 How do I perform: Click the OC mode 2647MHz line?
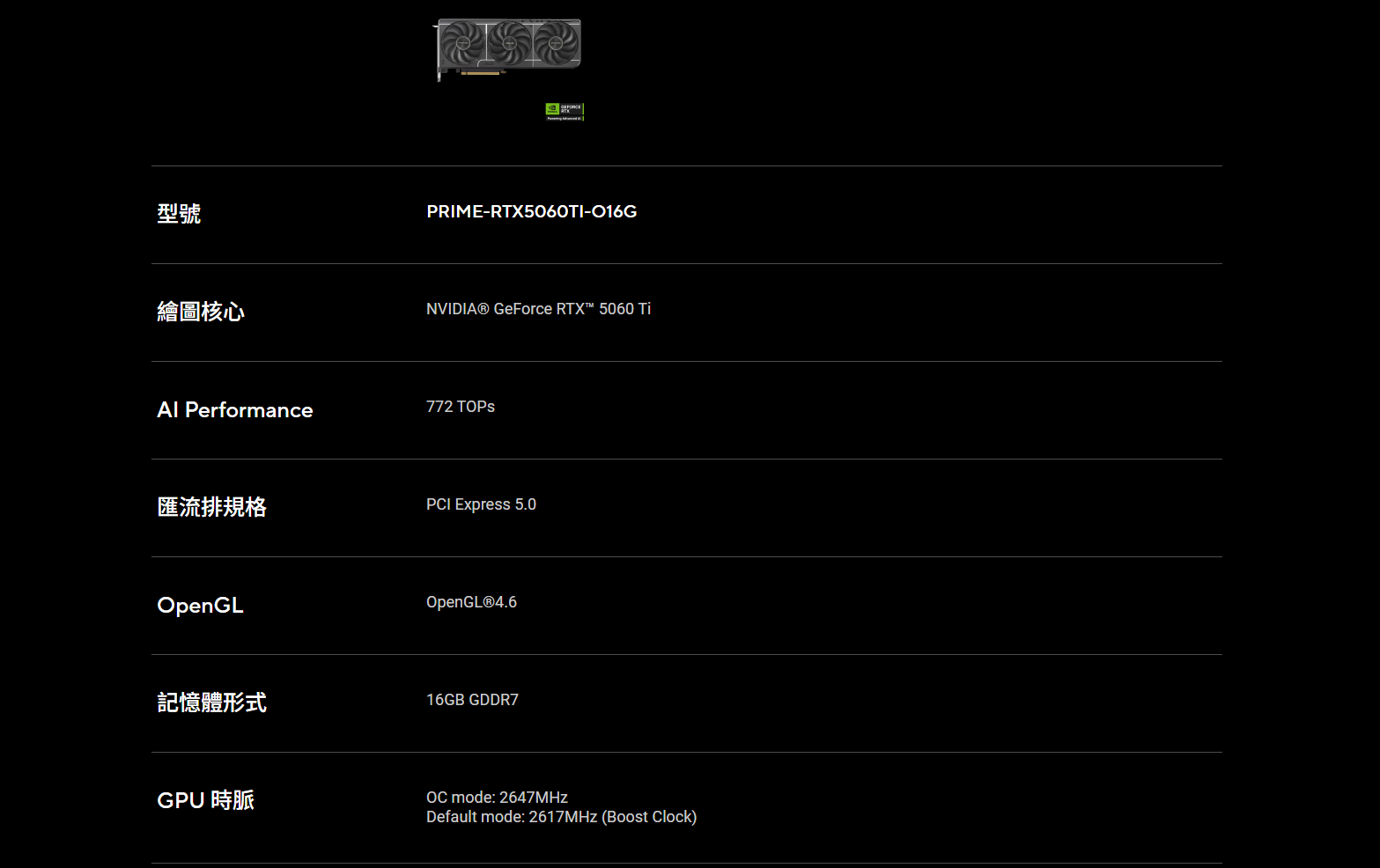click(497, 798)
